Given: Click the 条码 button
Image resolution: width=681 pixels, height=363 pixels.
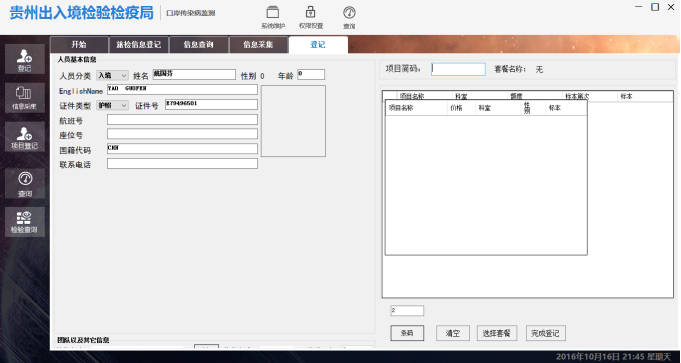Looking at the screenshot, I should pyautogui.click(x=407, y=333).
